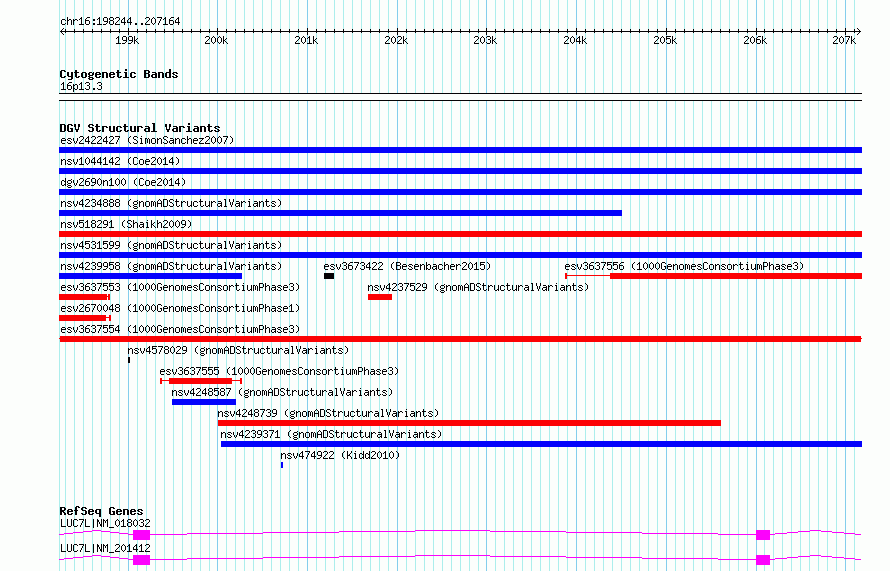Viewport: 890px width, 571px height.
Task: Click the 201k ruler tick label
Action: click(x=307, y=41)
